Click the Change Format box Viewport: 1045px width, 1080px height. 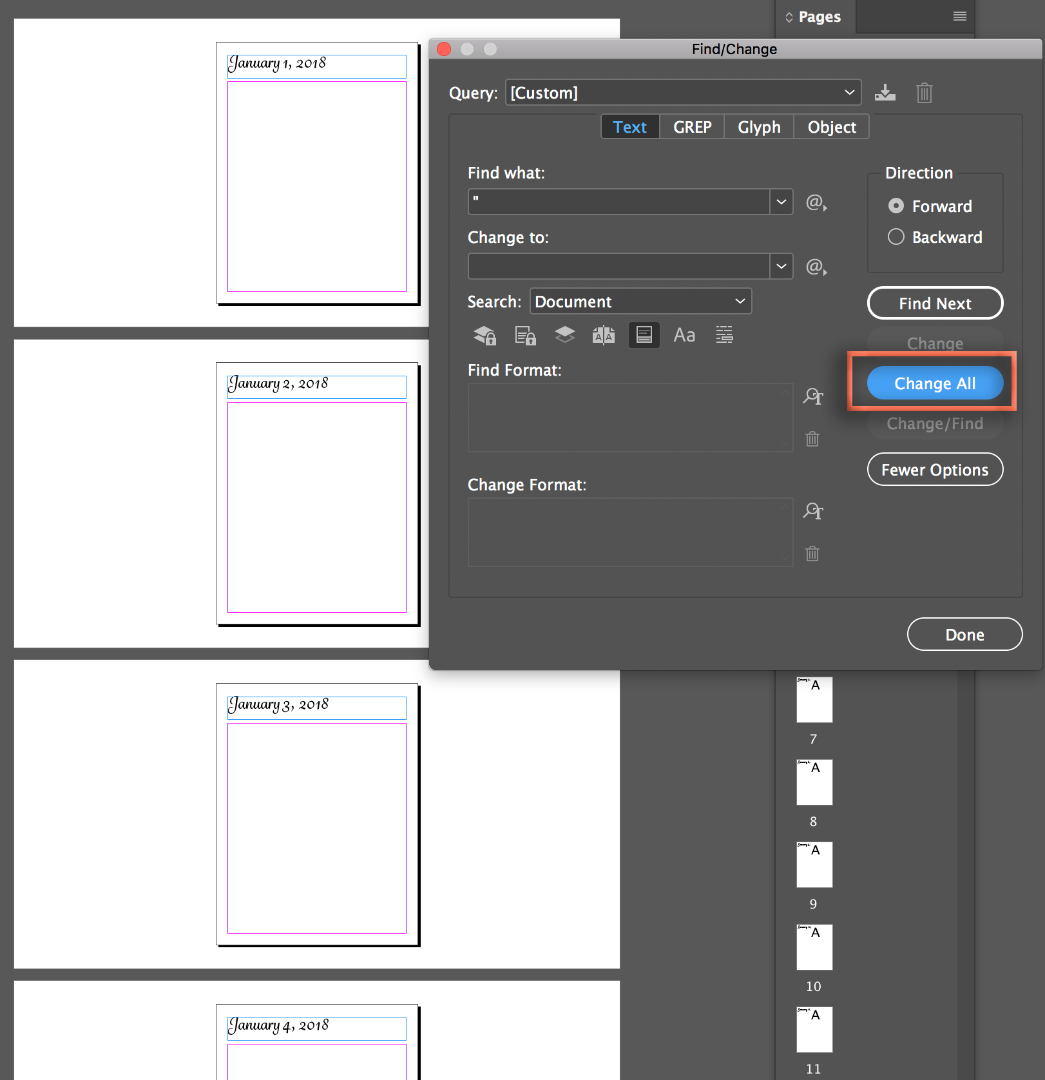630,532
